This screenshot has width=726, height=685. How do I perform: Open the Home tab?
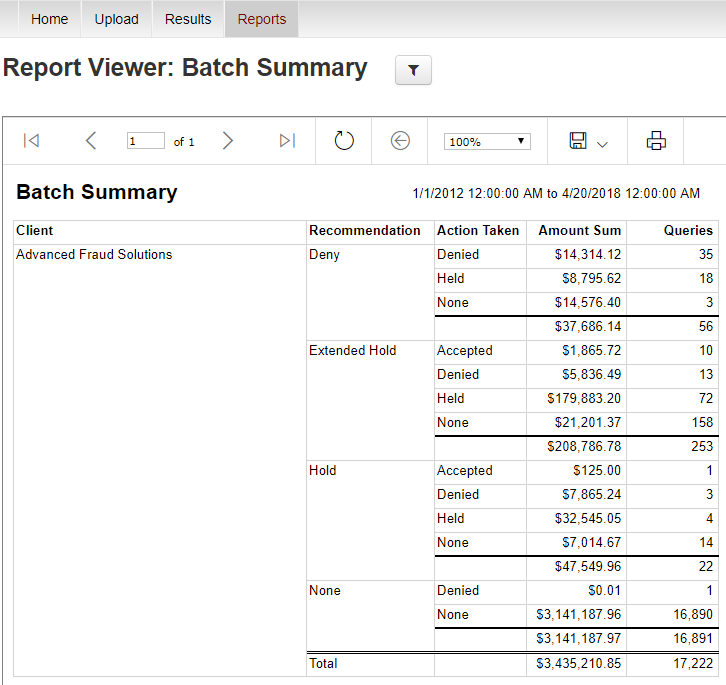click(50, 19)
